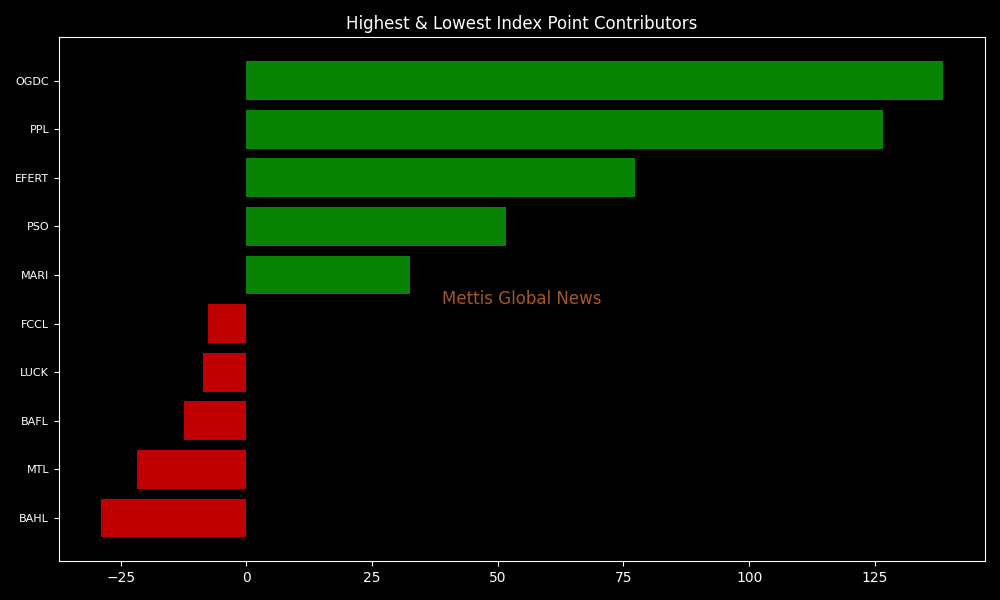Click the 25 x-axis tick label
Image resolution: width=1000 pixels, height=600 pixels.
pos(372,578)
